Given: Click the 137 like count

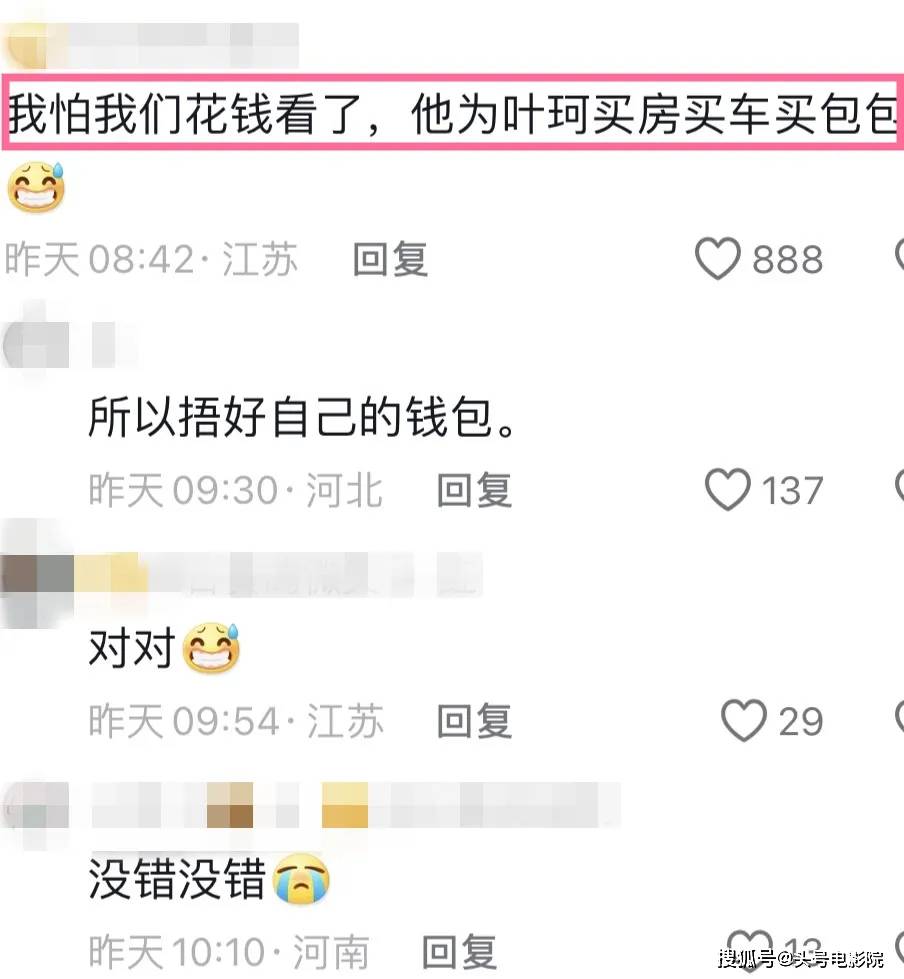Looking at the screenshot, I should [x=792, y=490].
